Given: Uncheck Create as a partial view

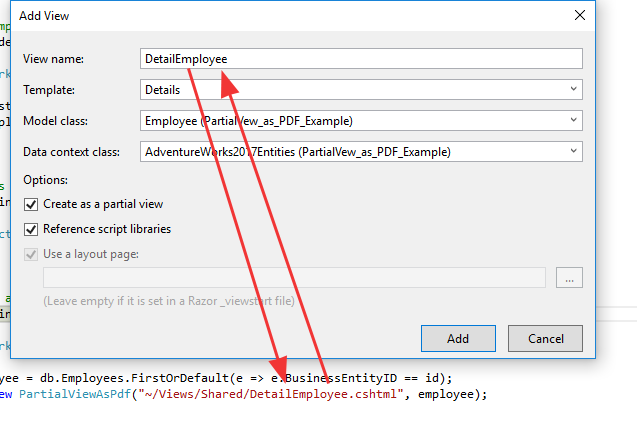Looking at the screenshot, I should pos(31,204).
